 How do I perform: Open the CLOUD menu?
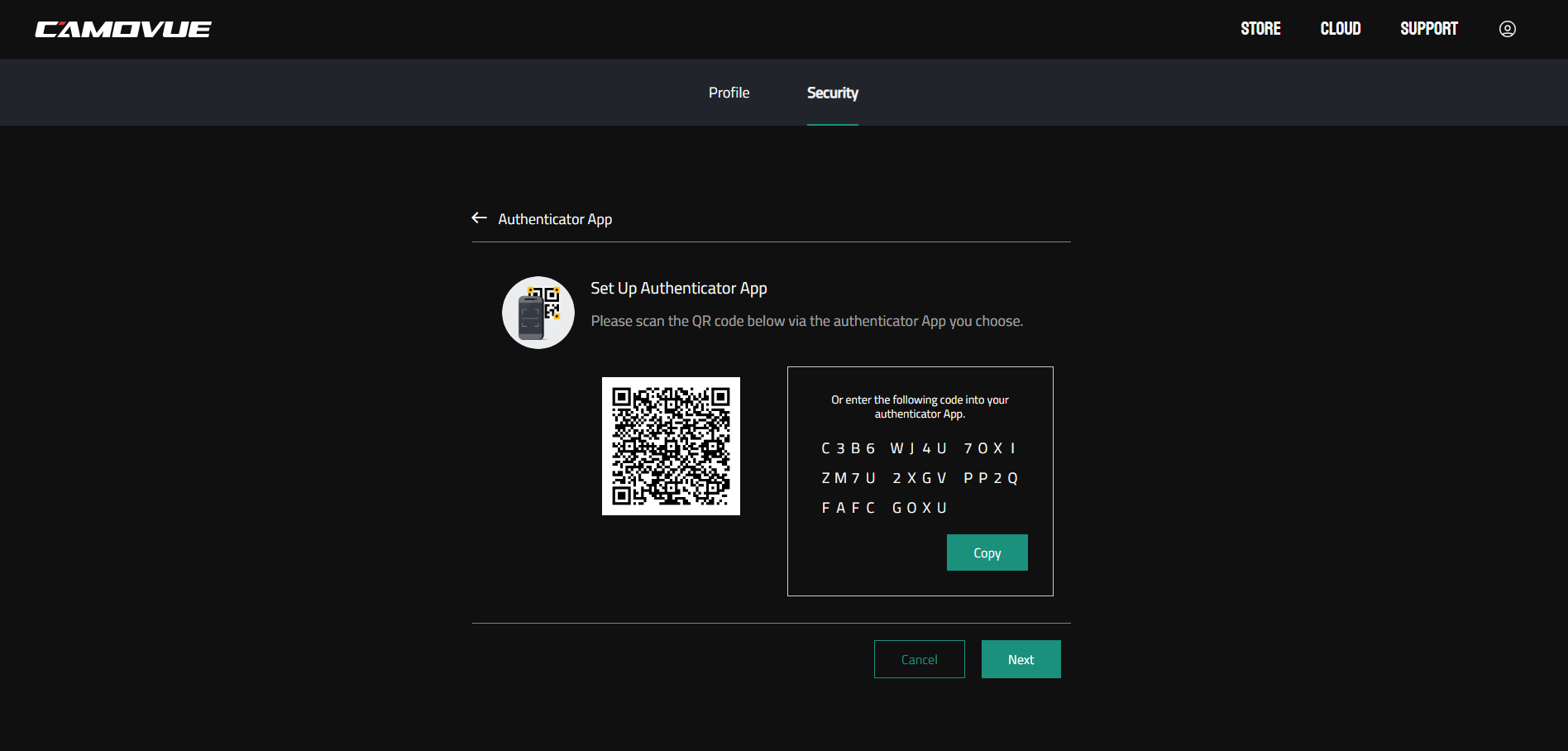tap(1341, 29)
